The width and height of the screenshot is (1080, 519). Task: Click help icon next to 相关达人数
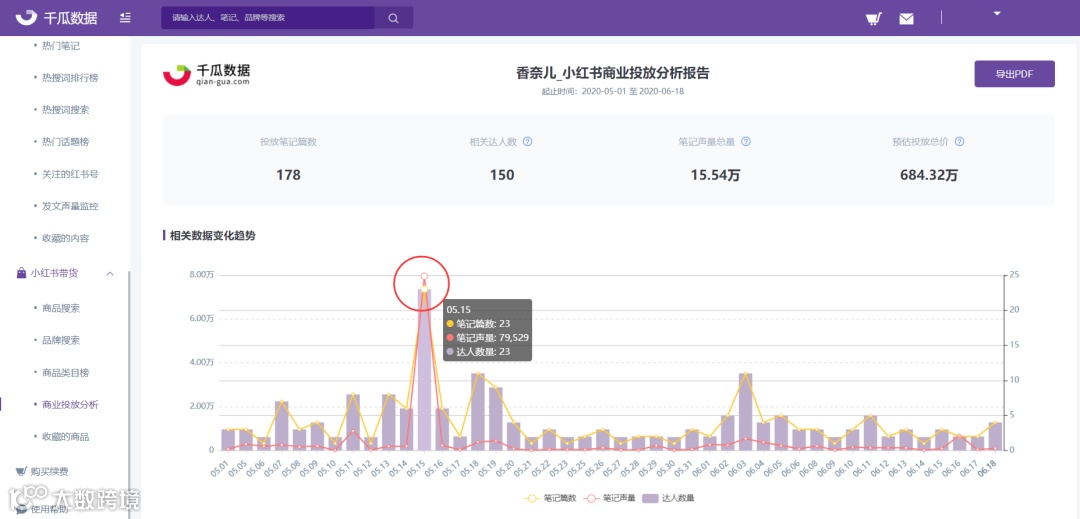tap(528, 142)
